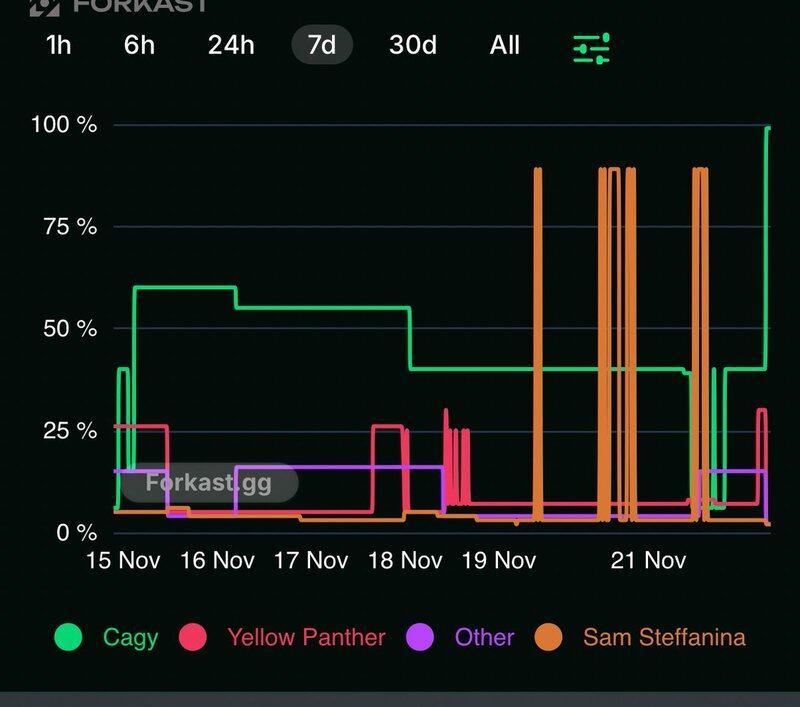Click the 18 Nov date axis label
The image size is (800, 707).
coord(405,560)
